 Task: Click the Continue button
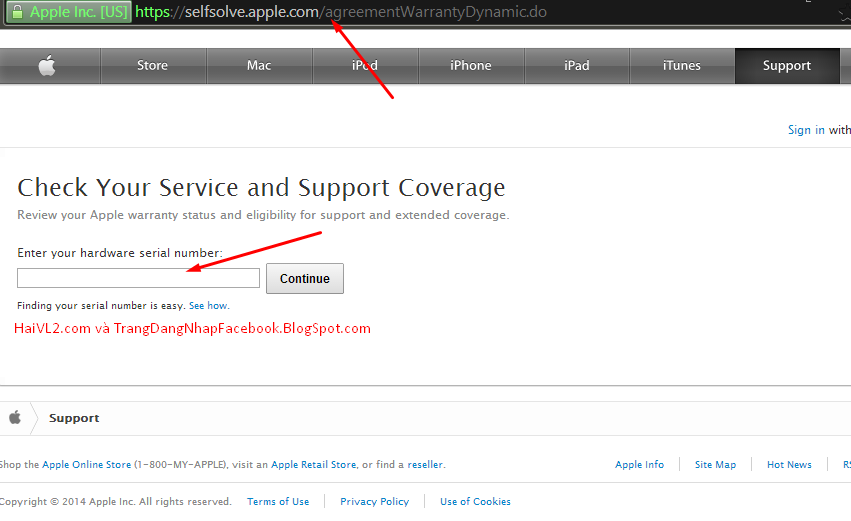[304, 278]
